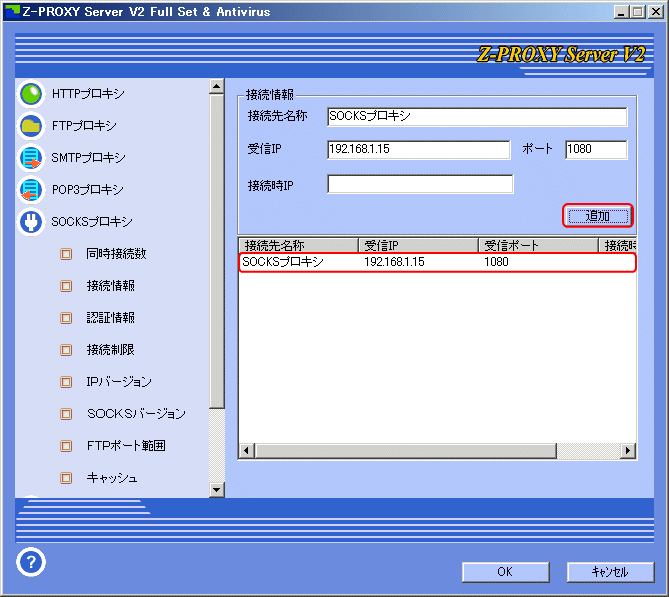Select SOCKSプロキシ label in sidebar

tap(92, 221)
